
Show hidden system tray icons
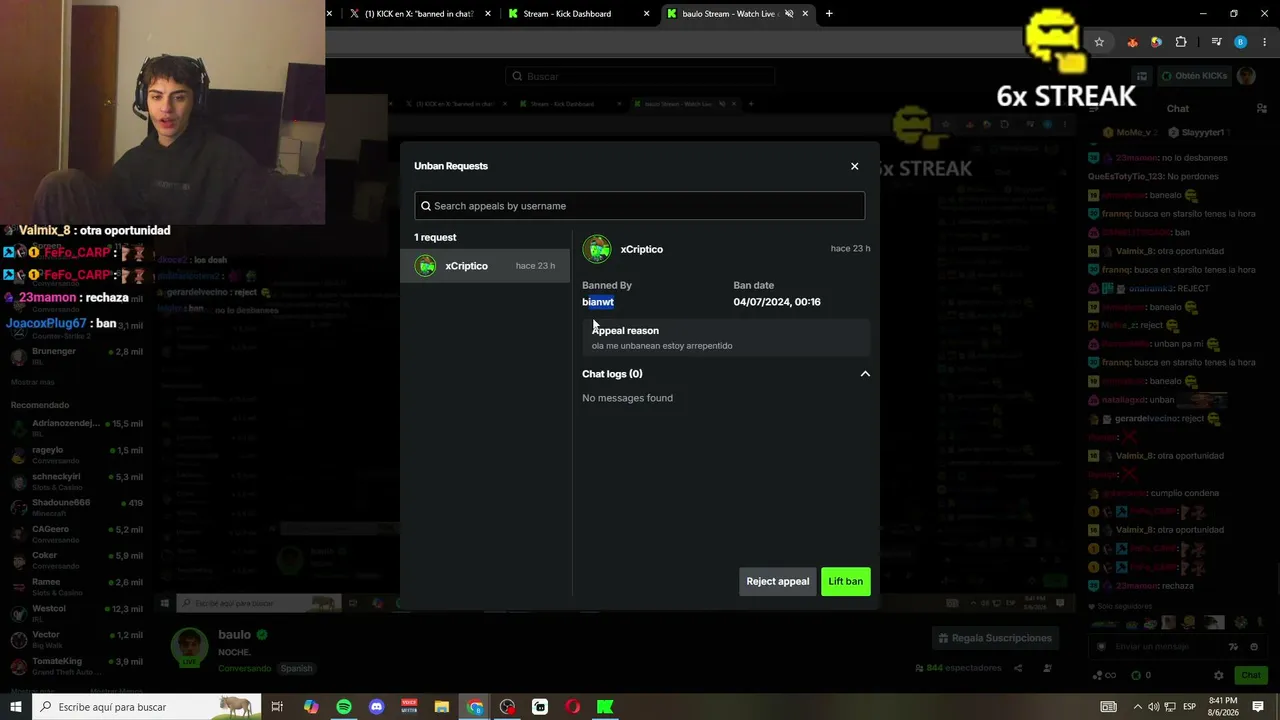[1137, 707]
